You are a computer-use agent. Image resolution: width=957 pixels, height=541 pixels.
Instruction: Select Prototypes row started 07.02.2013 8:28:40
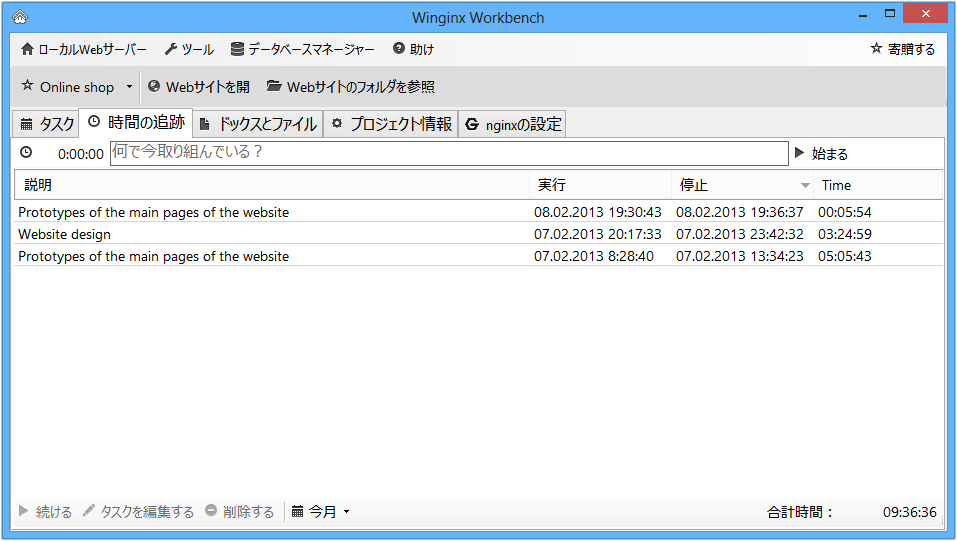[x=478, y=256]
